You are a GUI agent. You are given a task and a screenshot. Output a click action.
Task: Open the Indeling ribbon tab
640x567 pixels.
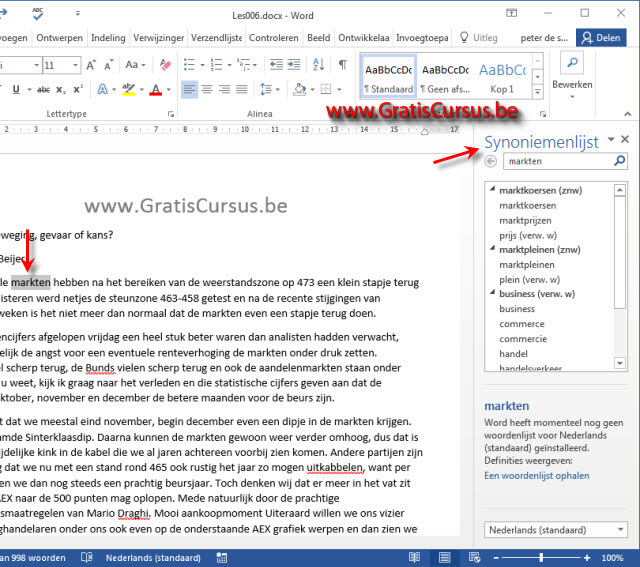point(108,38)
